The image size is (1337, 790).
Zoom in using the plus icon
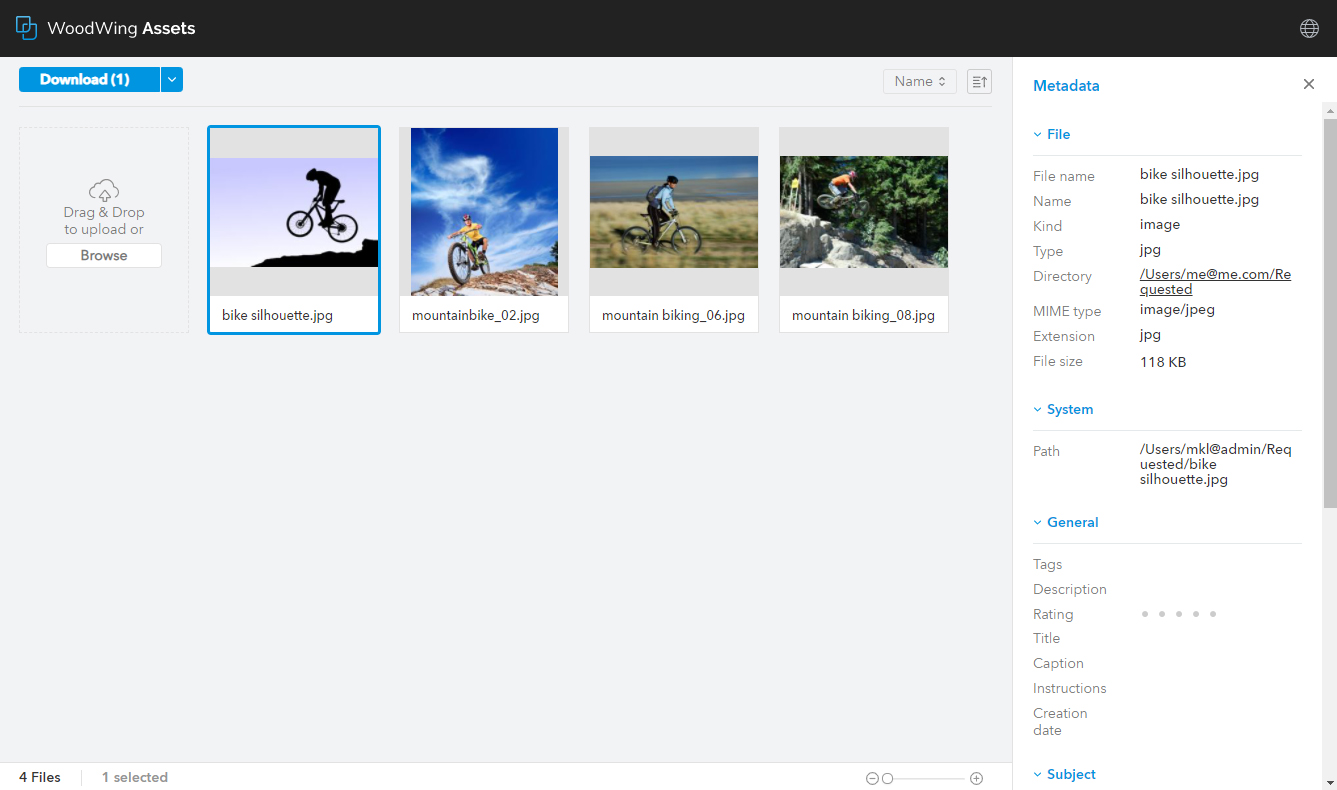point(976,777)
